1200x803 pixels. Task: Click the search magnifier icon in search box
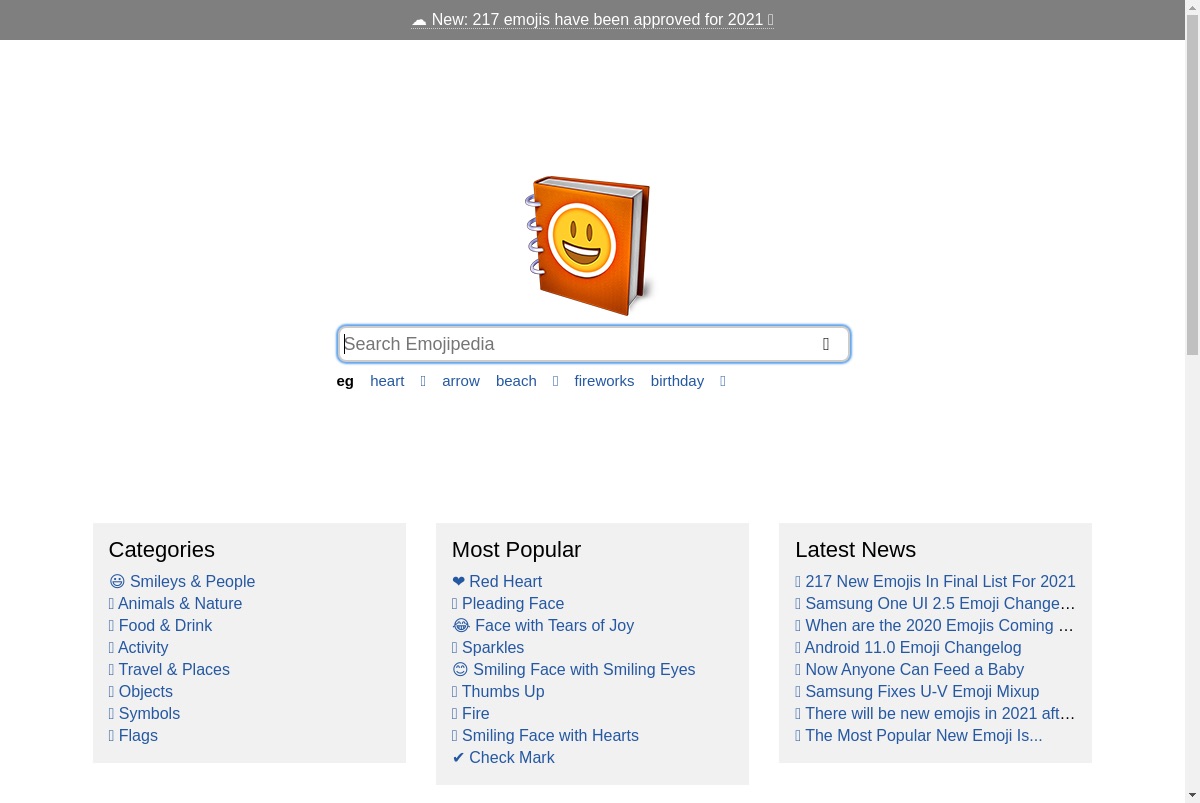pos(826,344)
